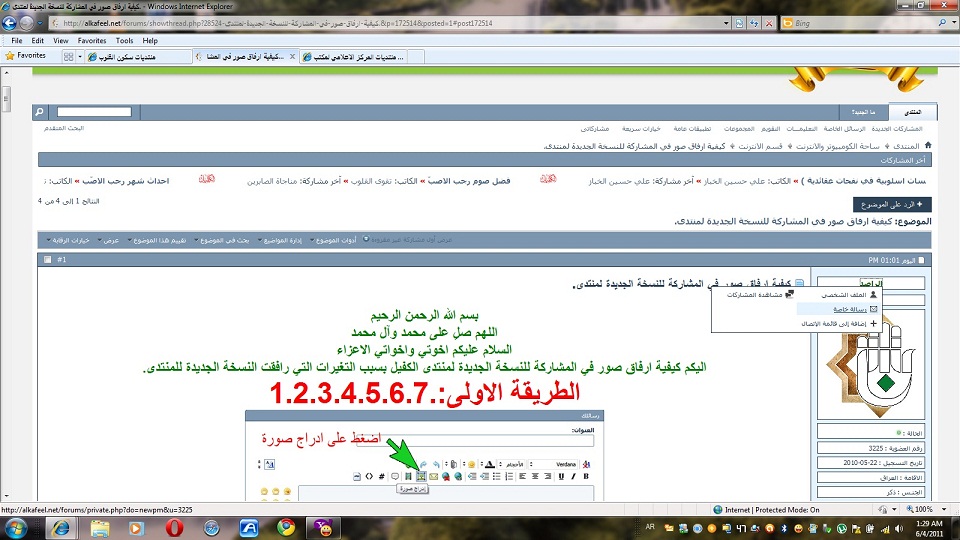
Task: Click the forum search magnifier icon
Action: point(40,113)
